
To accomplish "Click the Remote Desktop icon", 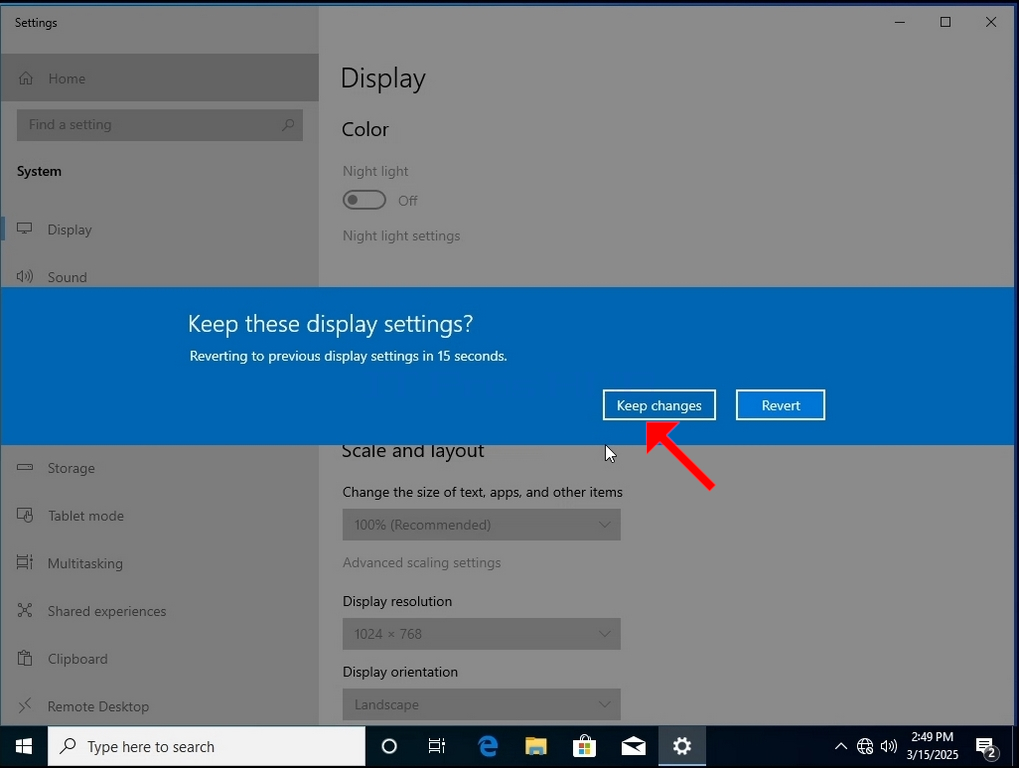I will [25, 706].
